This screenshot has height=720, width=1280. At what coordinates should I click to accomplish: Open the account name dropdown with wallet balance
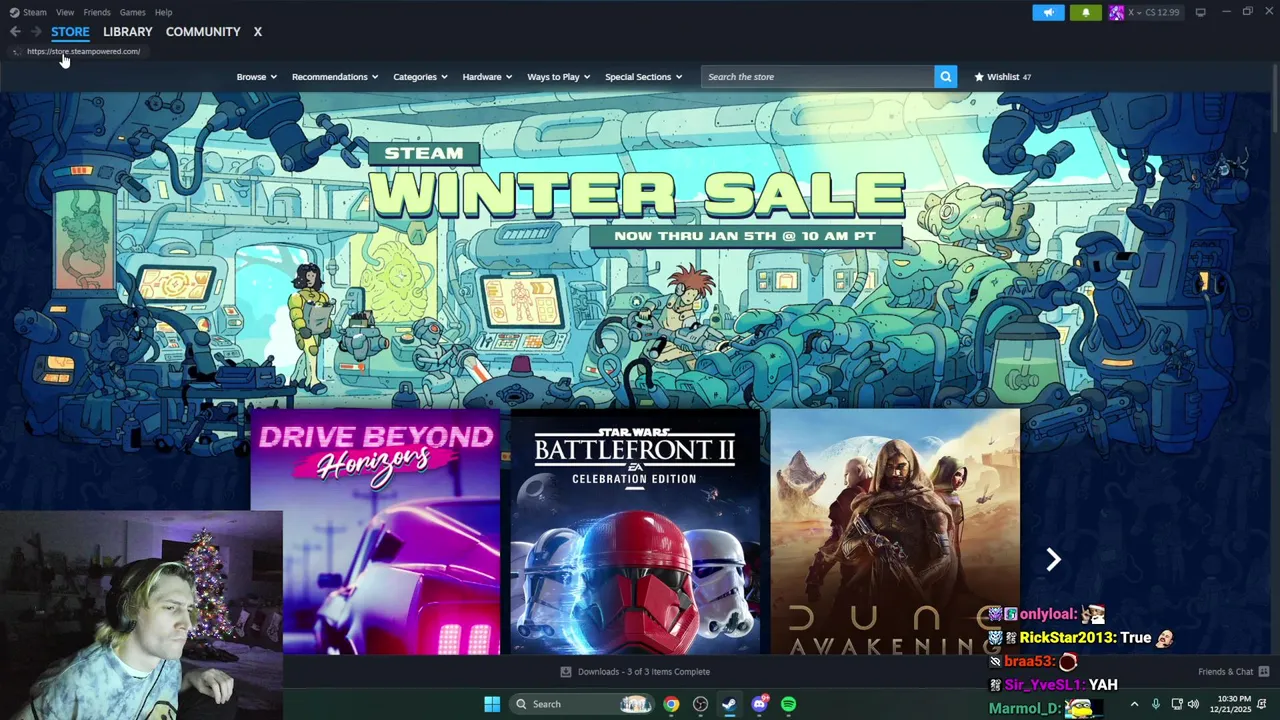coord(1153,12)
